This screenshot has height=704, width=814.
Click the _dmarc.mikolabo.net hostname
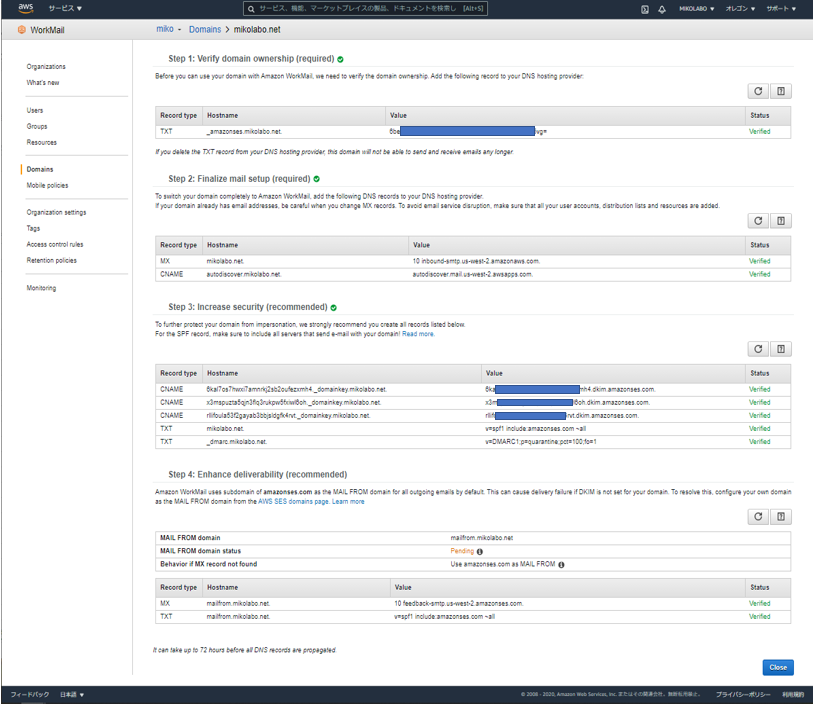pos(237,442)
